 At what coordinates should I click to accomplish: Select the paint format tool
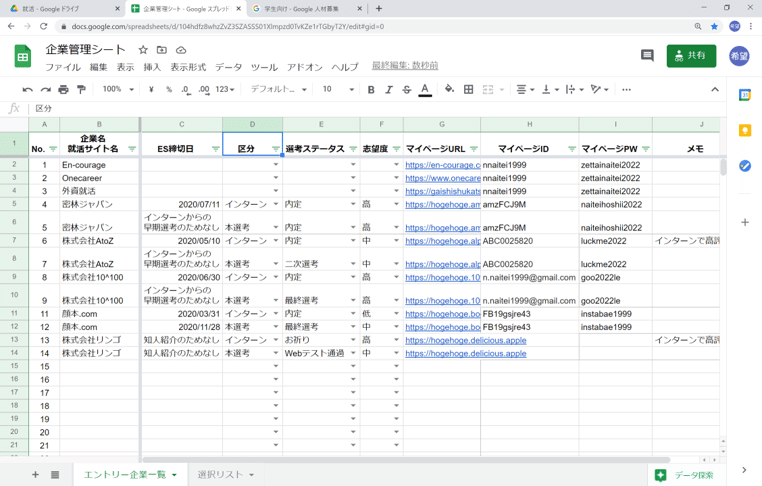[x=81, y=89]
